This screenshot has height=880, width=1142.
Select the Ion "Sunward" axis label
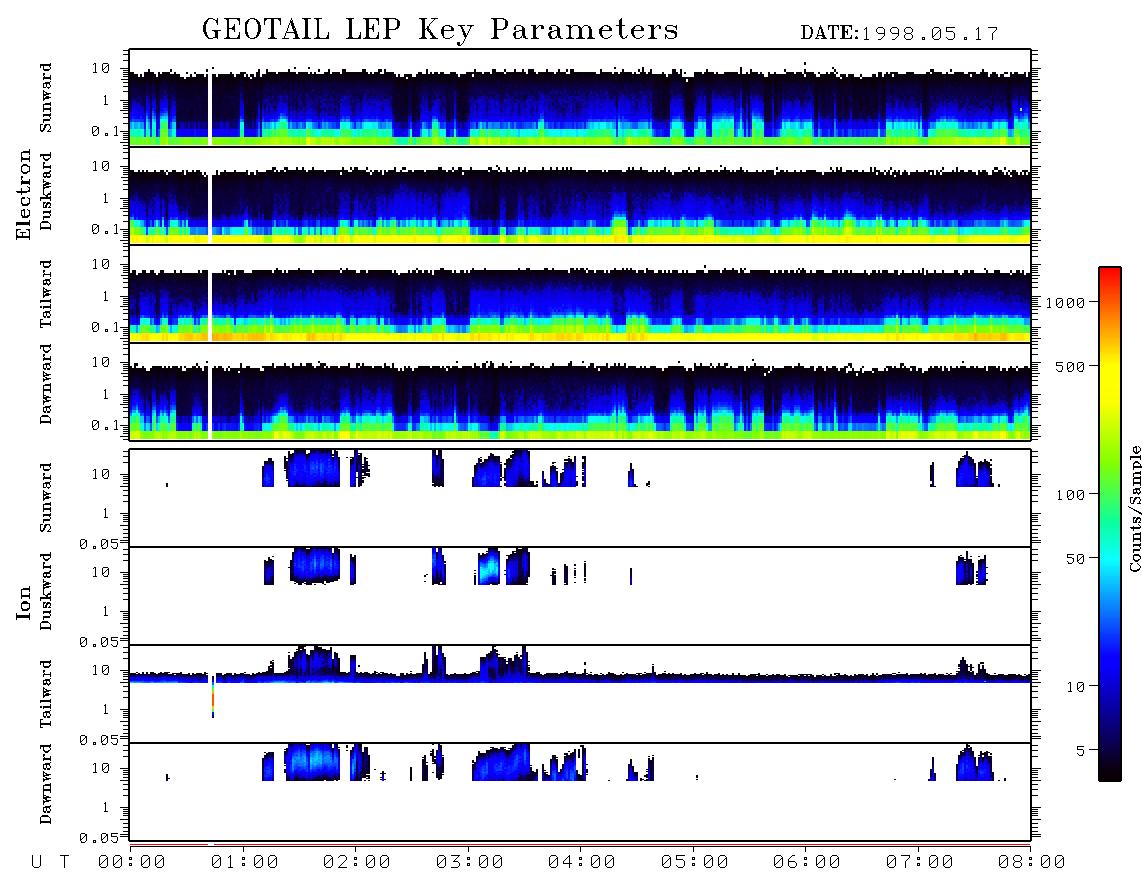pyautogui.click(x=46, y=497)
